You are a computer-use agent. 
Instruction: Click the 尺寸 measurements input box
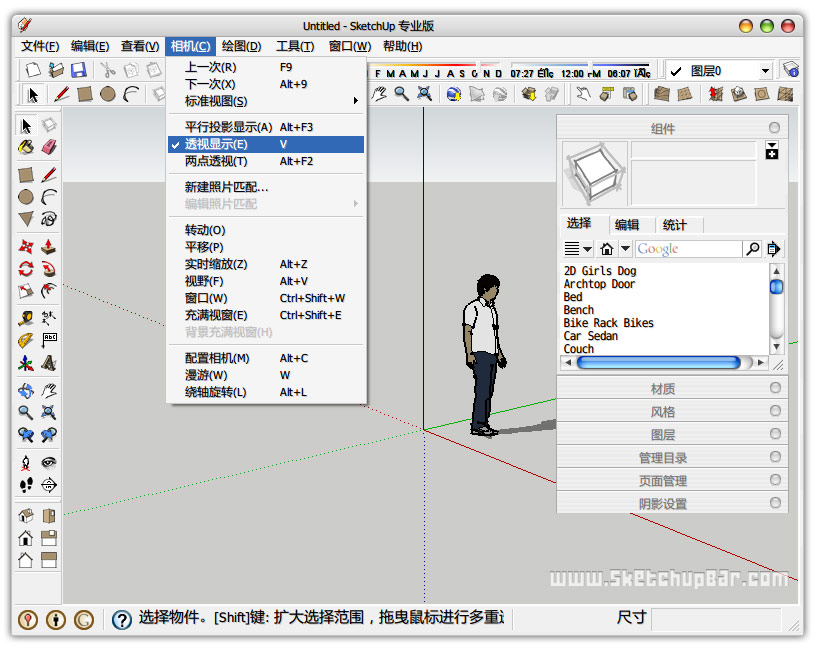[716, 619]
